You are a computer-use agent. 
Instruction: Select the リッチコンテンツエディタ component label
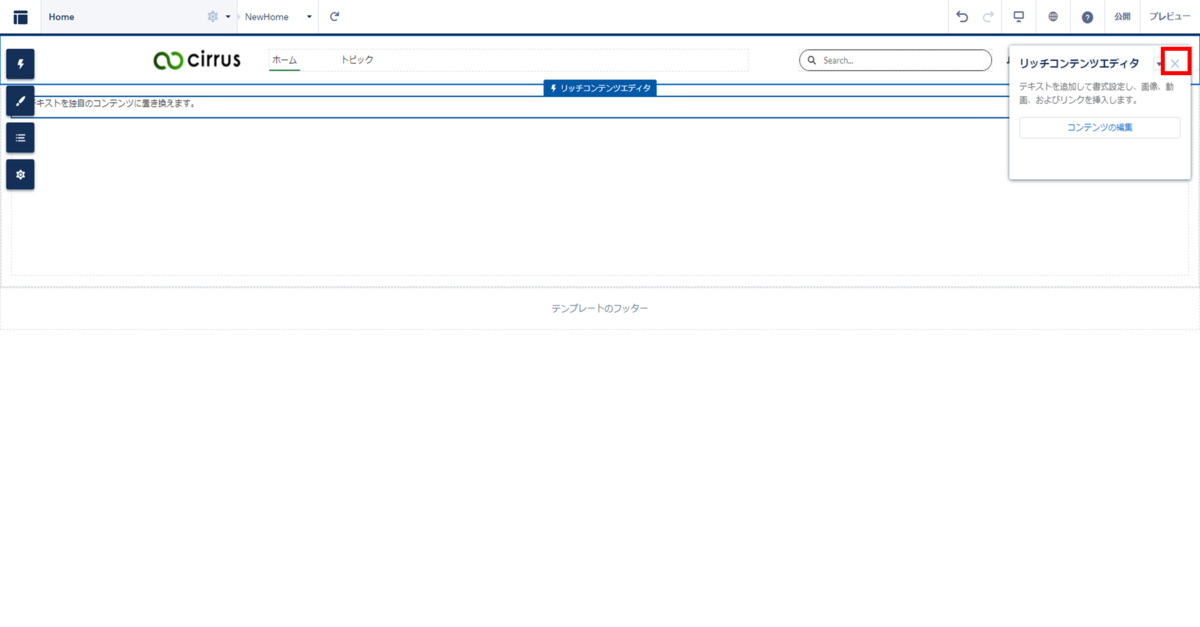pos(600,88)
